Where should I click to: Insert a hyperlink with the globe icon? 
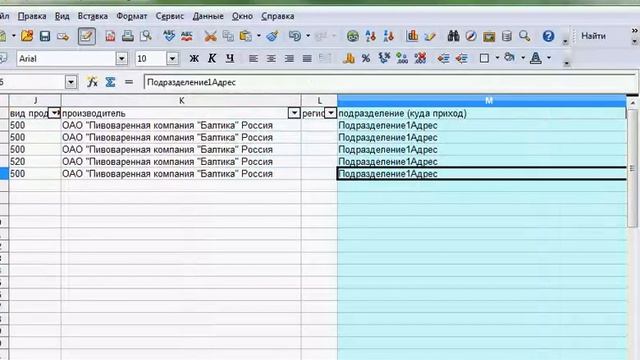pyautogui.click(x=353, y=36)
